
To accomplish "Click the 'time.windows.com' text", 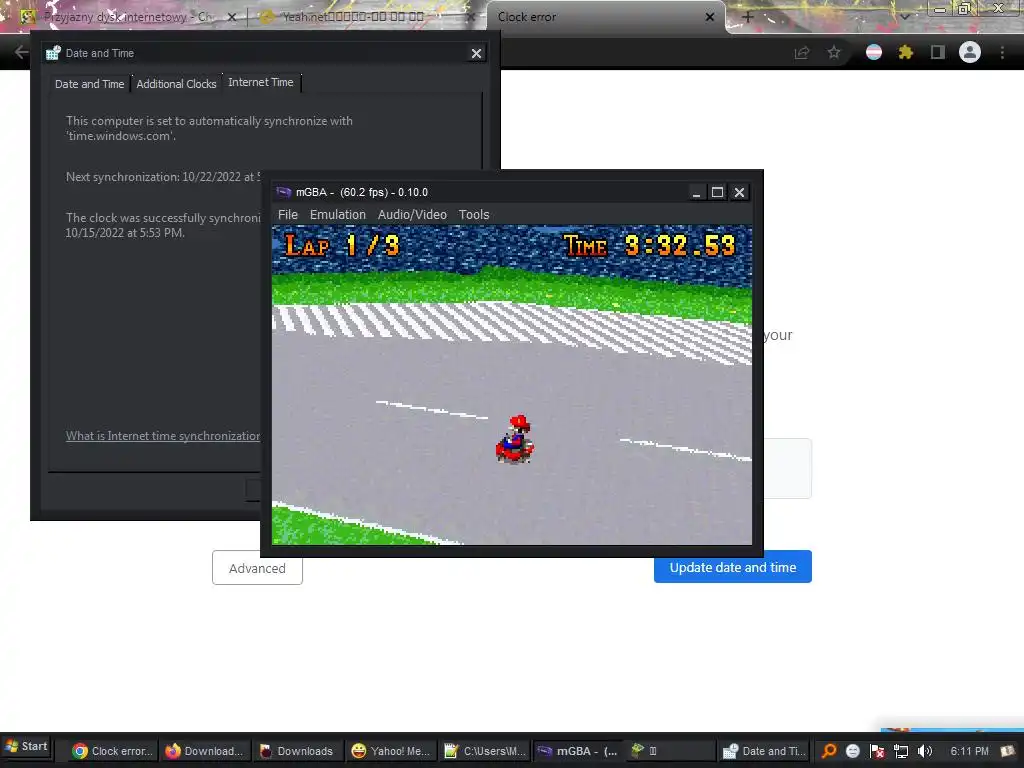I will click(121, 136).
